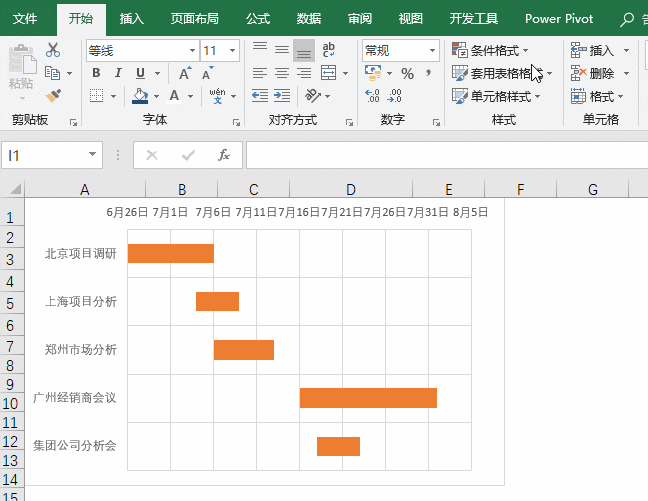
Task: Open the font name dropdown 等线
Action: pyautogui.click(x=191, y=50)
